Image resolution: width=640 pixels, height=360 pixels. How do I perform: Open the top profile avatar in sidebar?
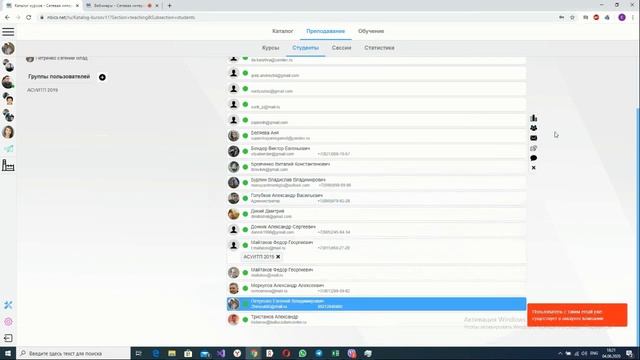pos(8,49)
